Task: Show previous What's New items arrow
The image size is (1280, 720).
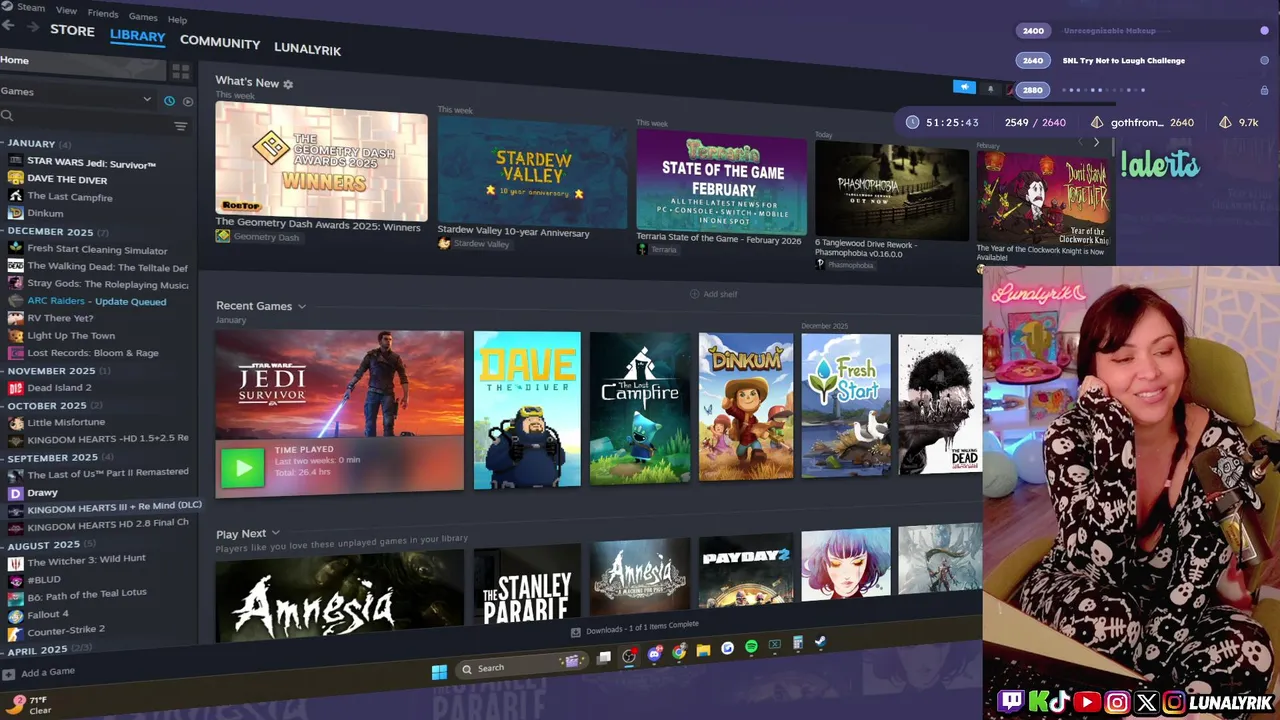Action: click(x=1080, y=143)
